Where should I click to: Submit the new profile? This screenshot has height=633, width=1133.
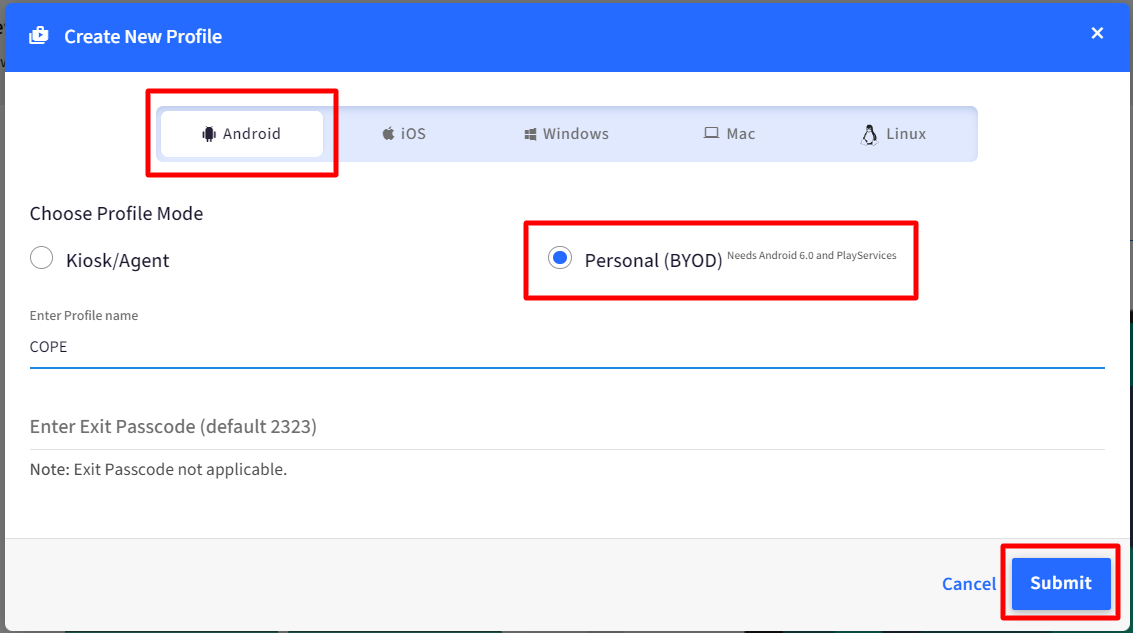point(1061,583)
